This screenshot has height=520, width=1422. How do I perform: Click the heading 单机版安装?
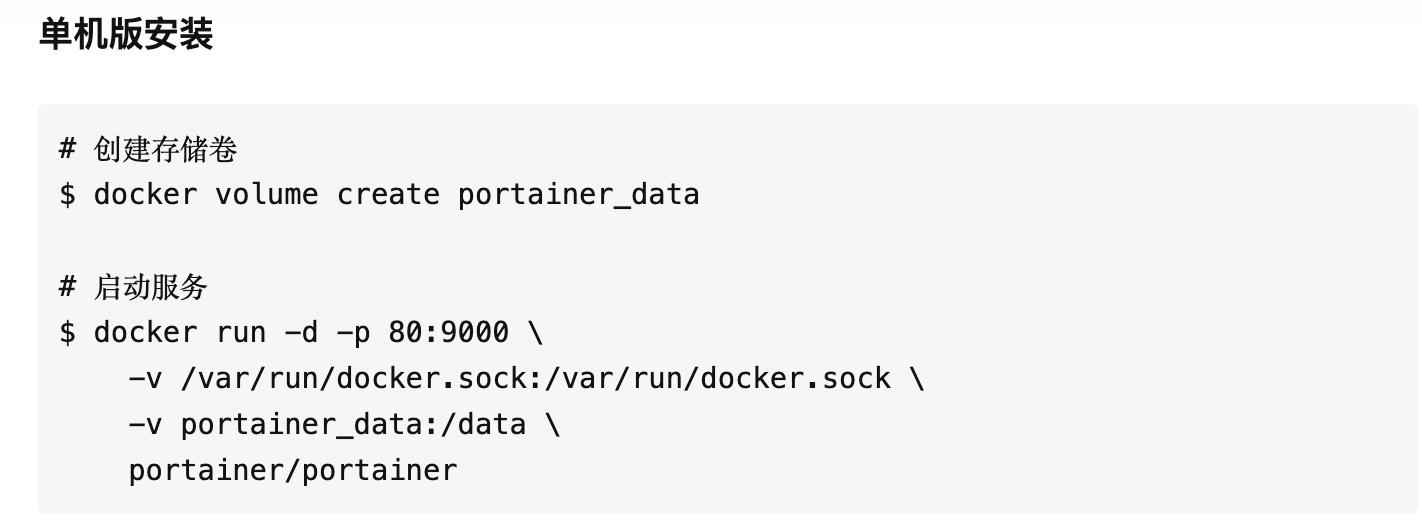point(126,36)
